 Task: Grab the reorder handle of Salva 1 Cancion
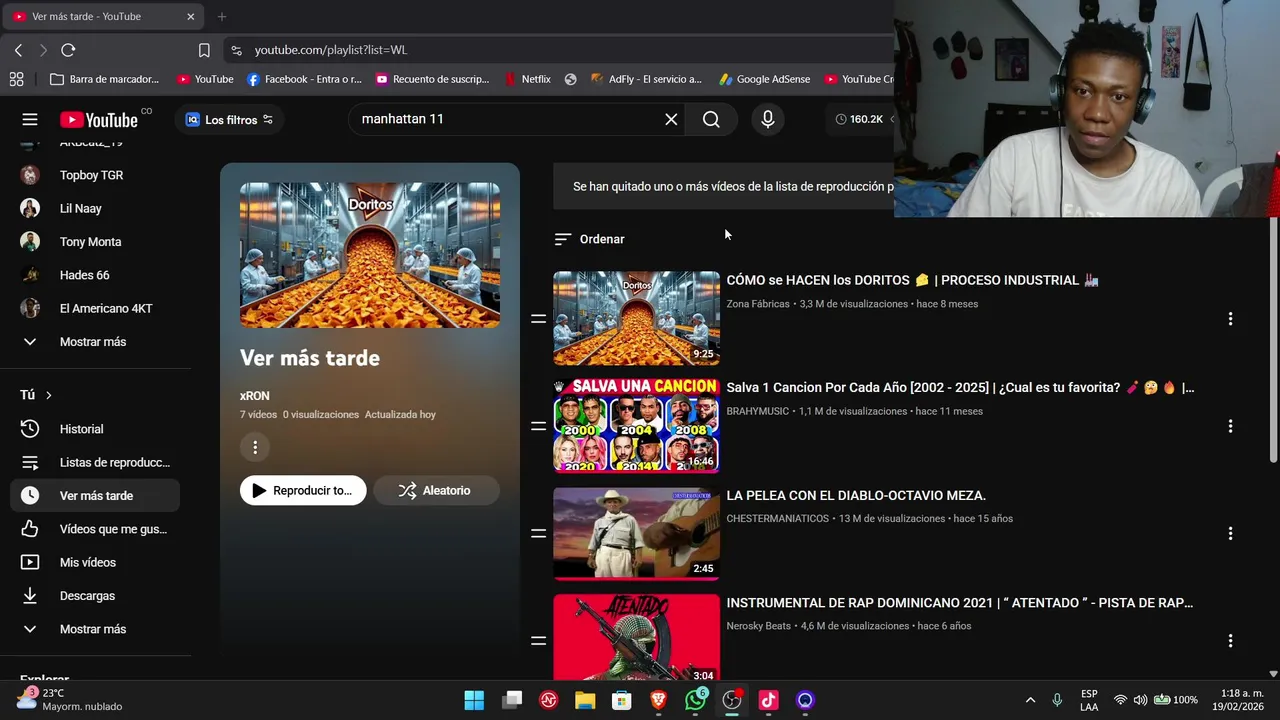[538, 426]
